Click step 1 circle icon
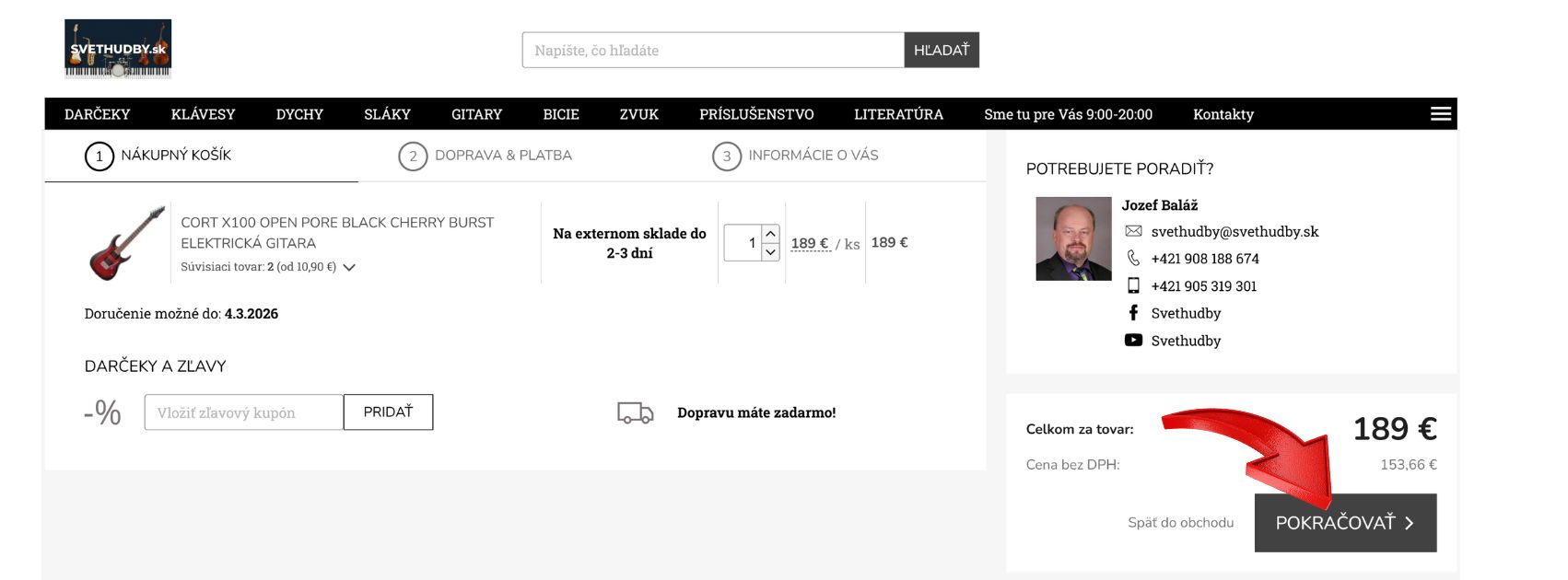This screenshot has width=1568, height=580. [99, 157]
